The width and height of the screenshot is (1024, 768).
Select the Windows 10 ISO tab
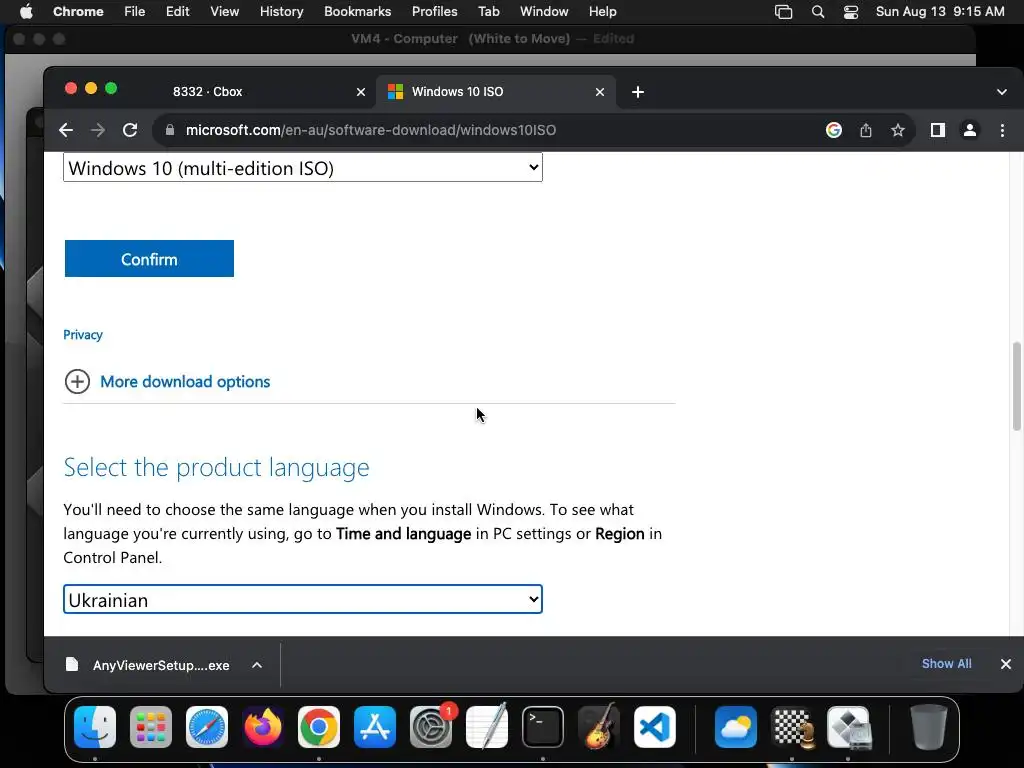click(x=494, y=91)
